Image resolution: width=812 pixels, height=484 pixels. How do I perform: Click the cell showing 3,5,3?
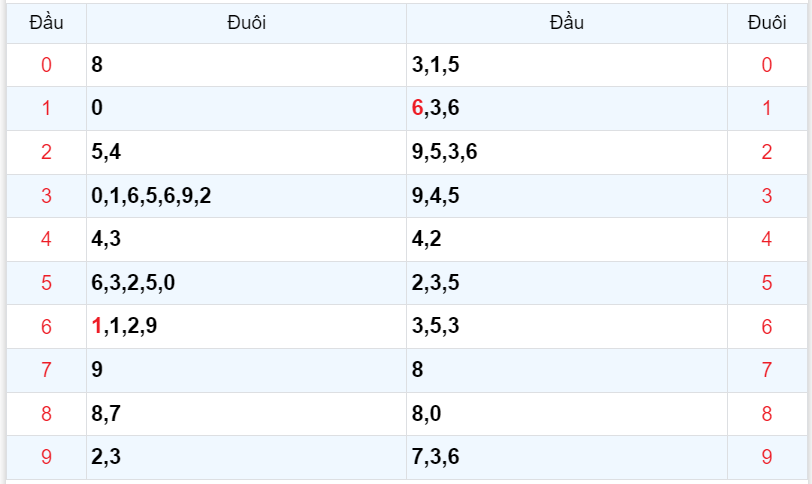pos(435,326)
